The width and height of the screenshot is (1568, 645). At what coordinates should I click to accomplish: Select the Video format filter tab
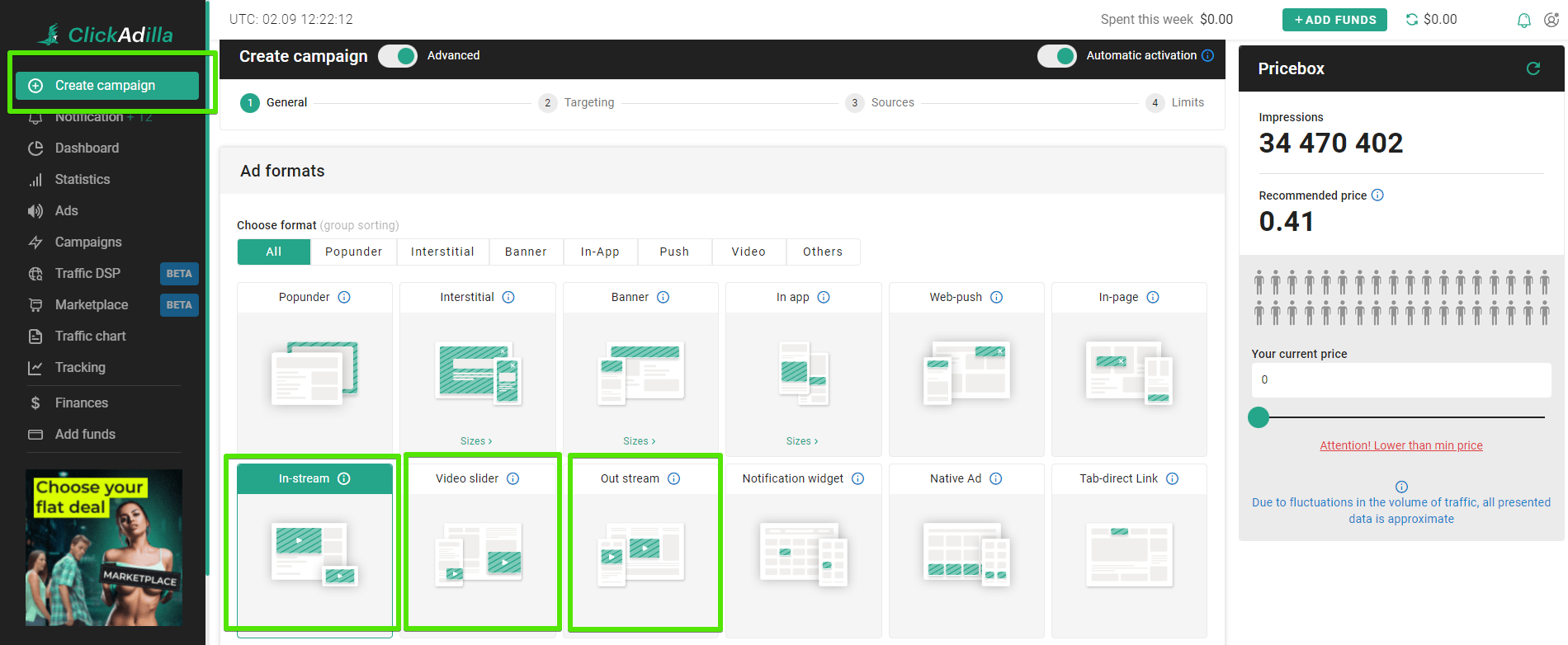(748, 252)
